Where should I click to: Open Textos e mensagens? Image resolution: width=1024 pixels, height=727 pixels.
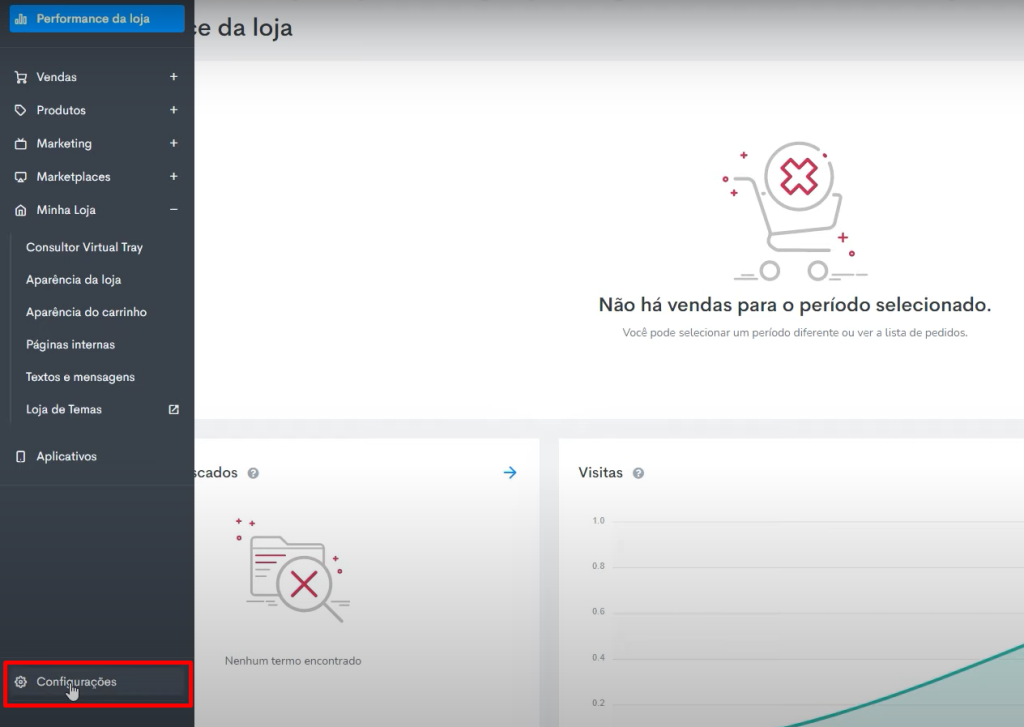click(80, 376)
